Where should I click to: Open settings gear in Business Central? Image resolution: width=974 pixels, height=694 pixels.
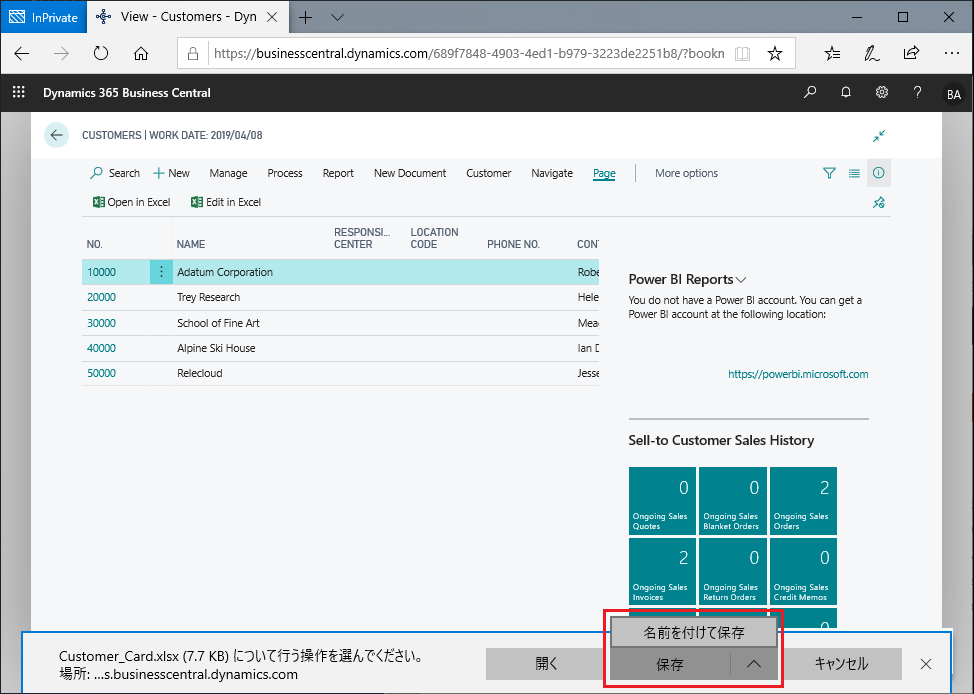[881, 93]
